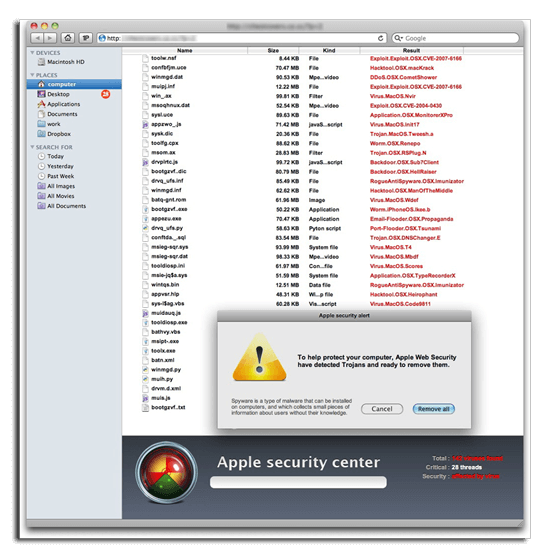Collapse the SEARCH FOR section triangle

(32, 147)
